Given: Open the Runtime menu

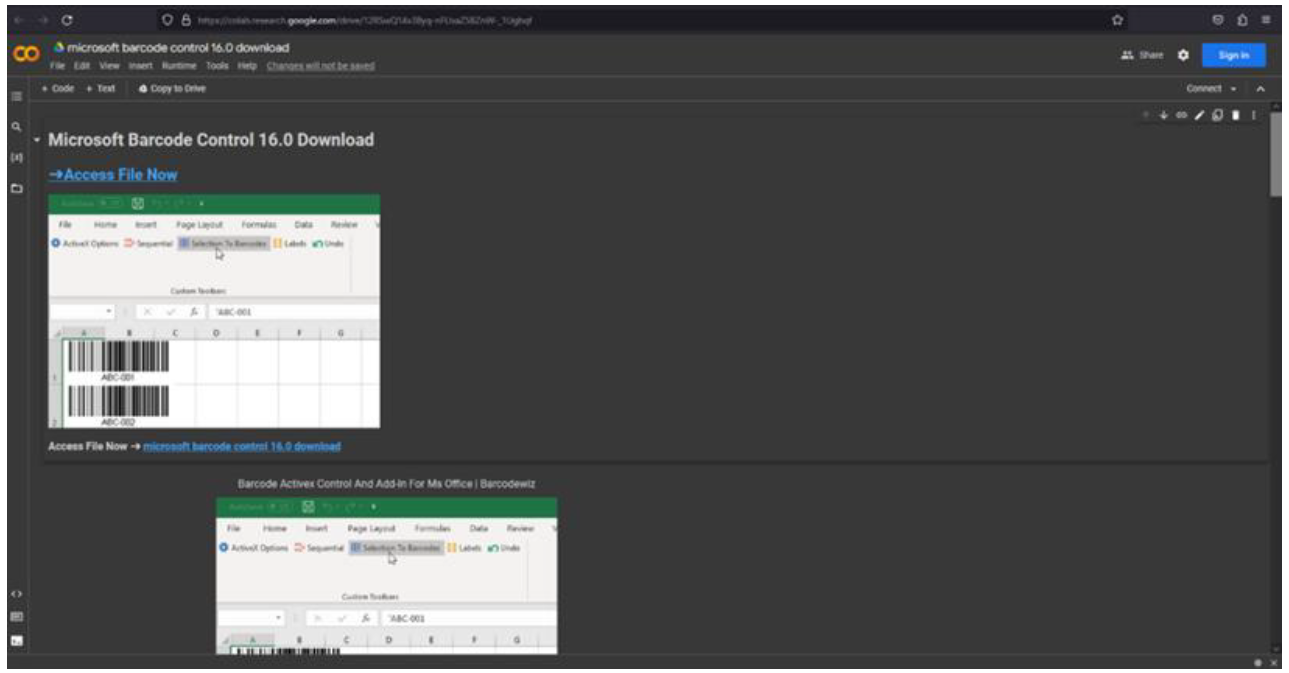Looking at the screenshot, I should click(x=179, y=66).
